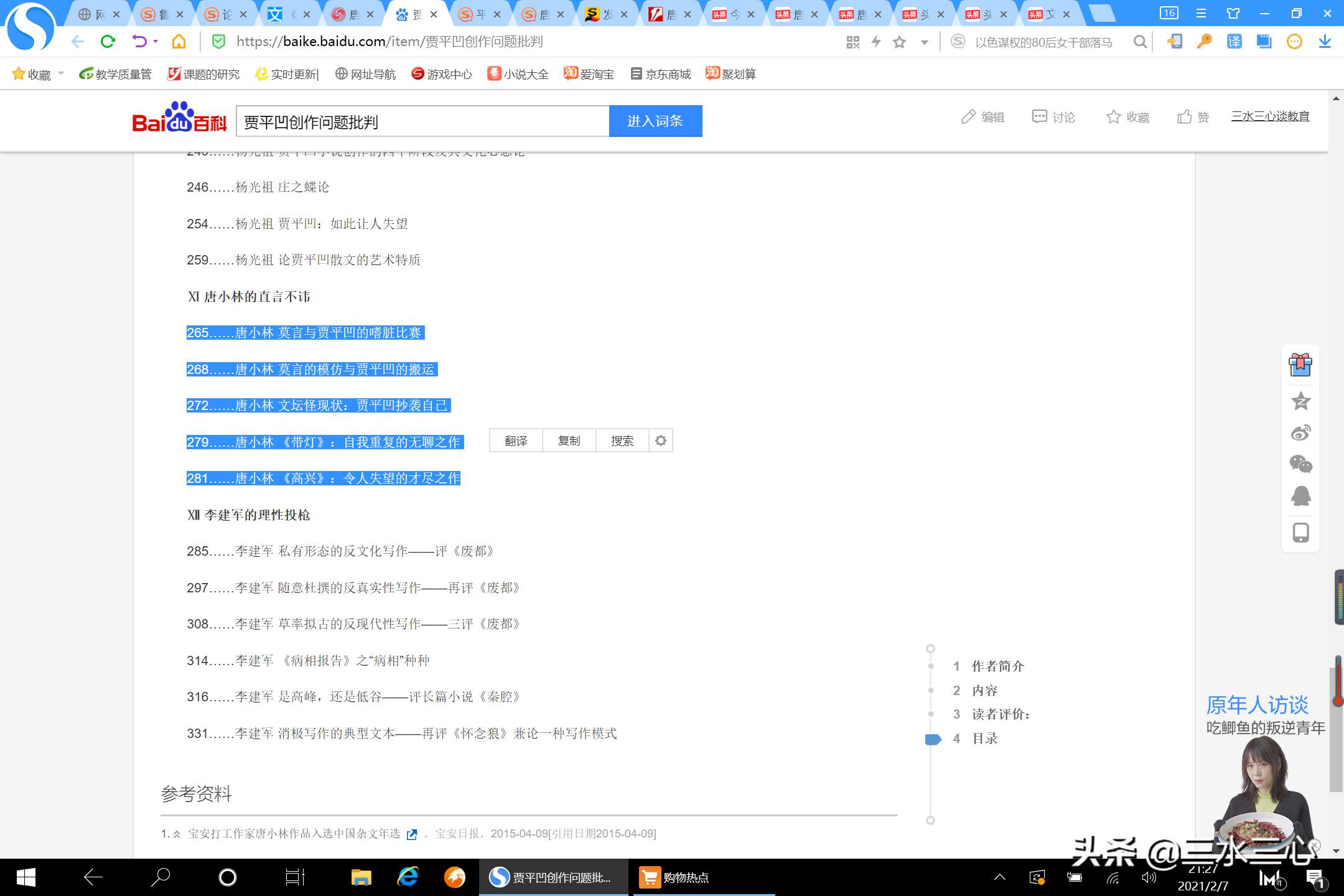This screenshot has height=896, width=1344.
Task: Click the download arrow icon in toolbar
Action: point(1325,42)
